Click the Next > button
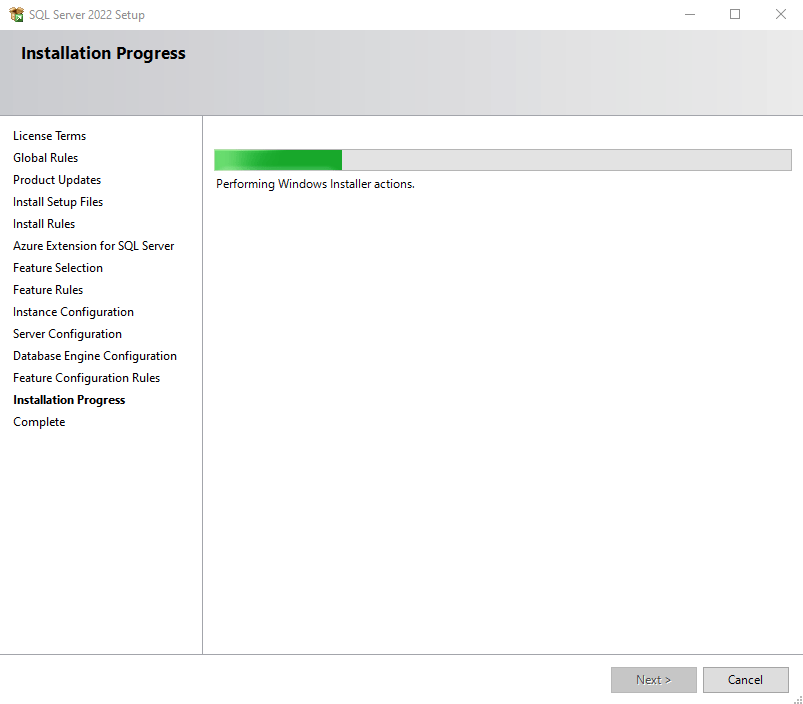Image resolution: width=803 pixels, height=704 pixels. pyautogui.click(x=653, y=679)
